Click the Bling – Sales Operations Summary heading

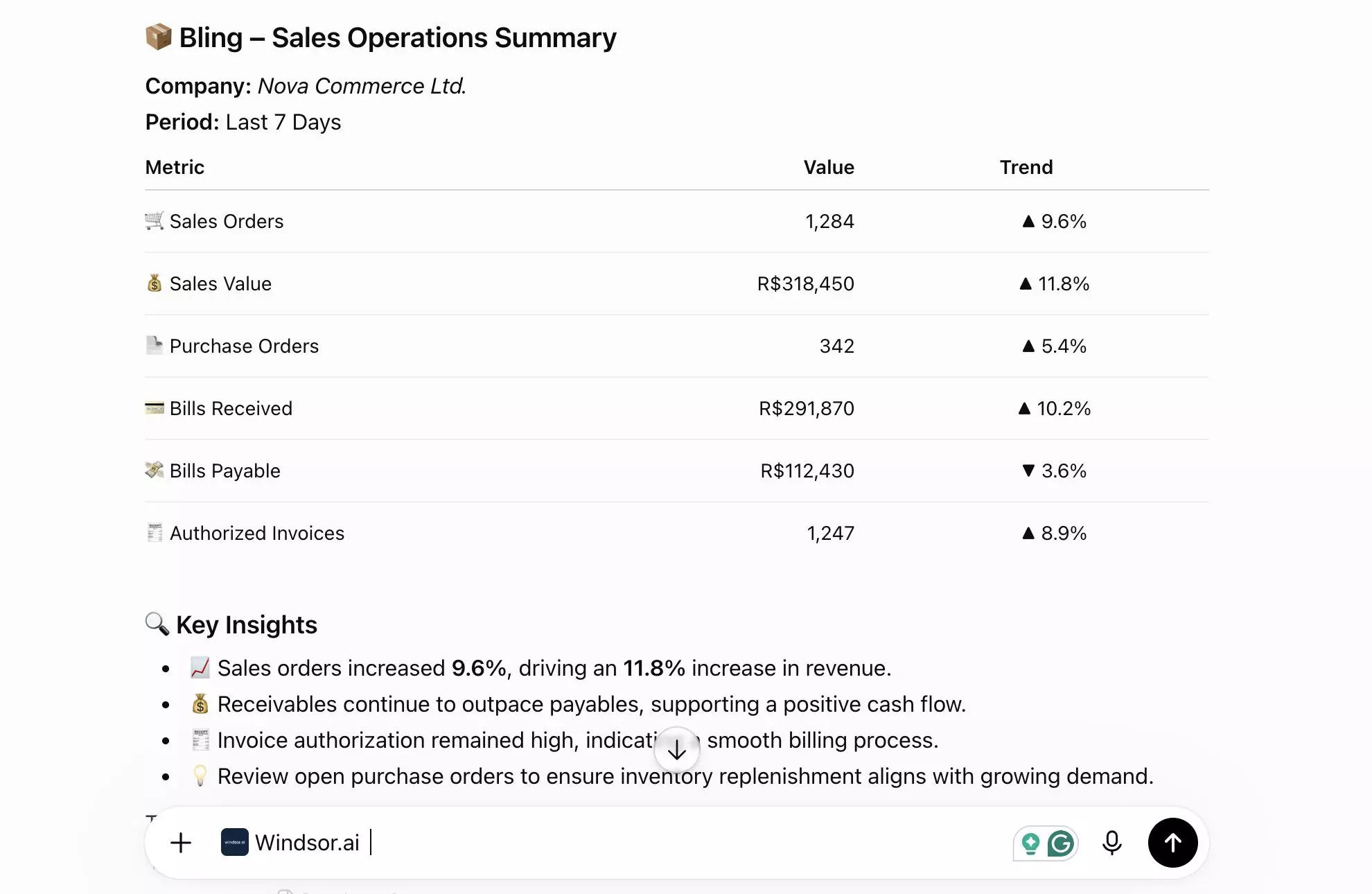(398, 37)
